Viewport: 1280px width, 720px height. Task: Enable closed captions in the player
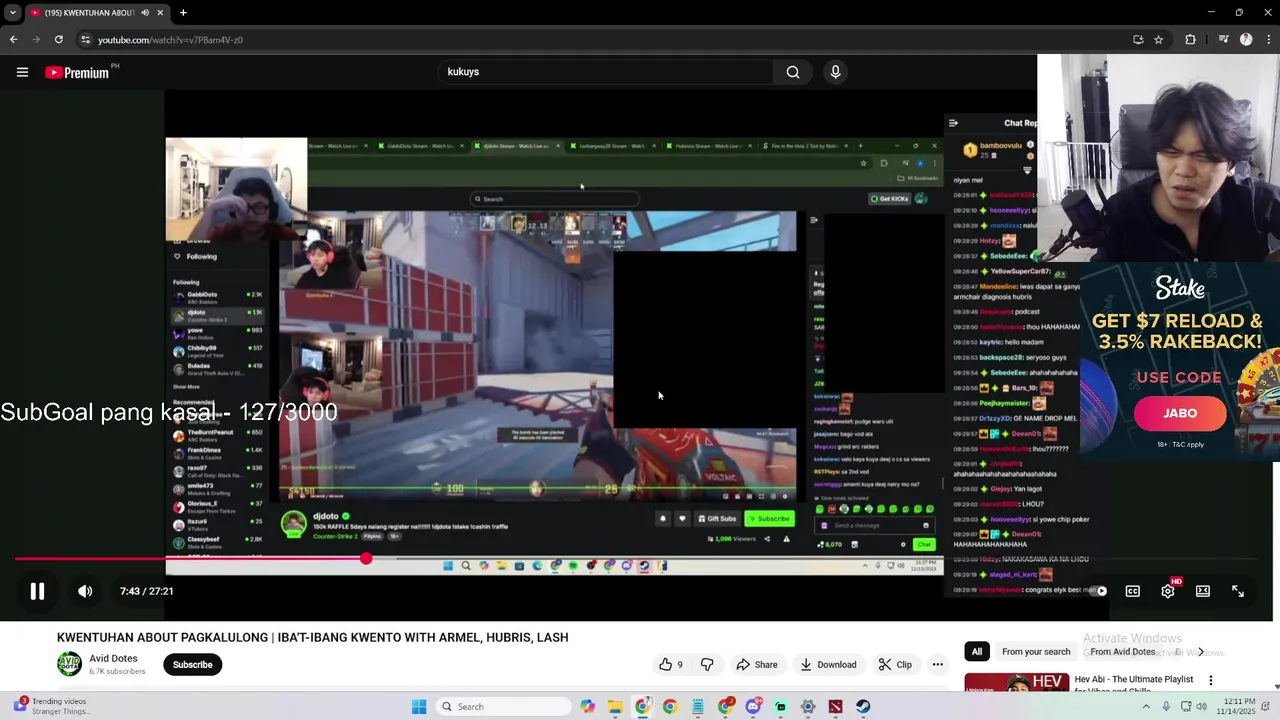pos(1132,591)
